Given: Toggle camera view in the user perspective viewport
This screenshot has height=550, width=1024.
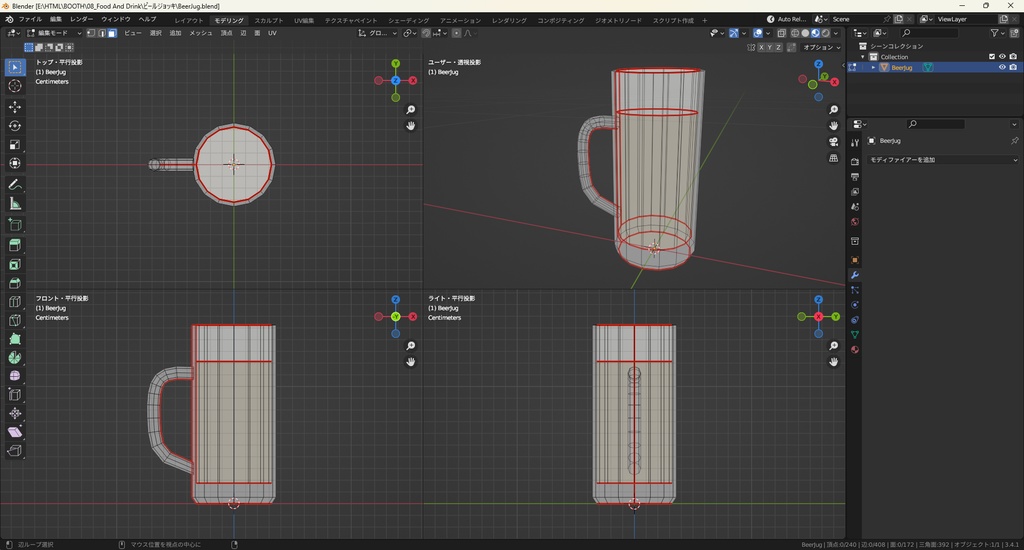Looking at the screenshot, I should click(x=833, y=142).
